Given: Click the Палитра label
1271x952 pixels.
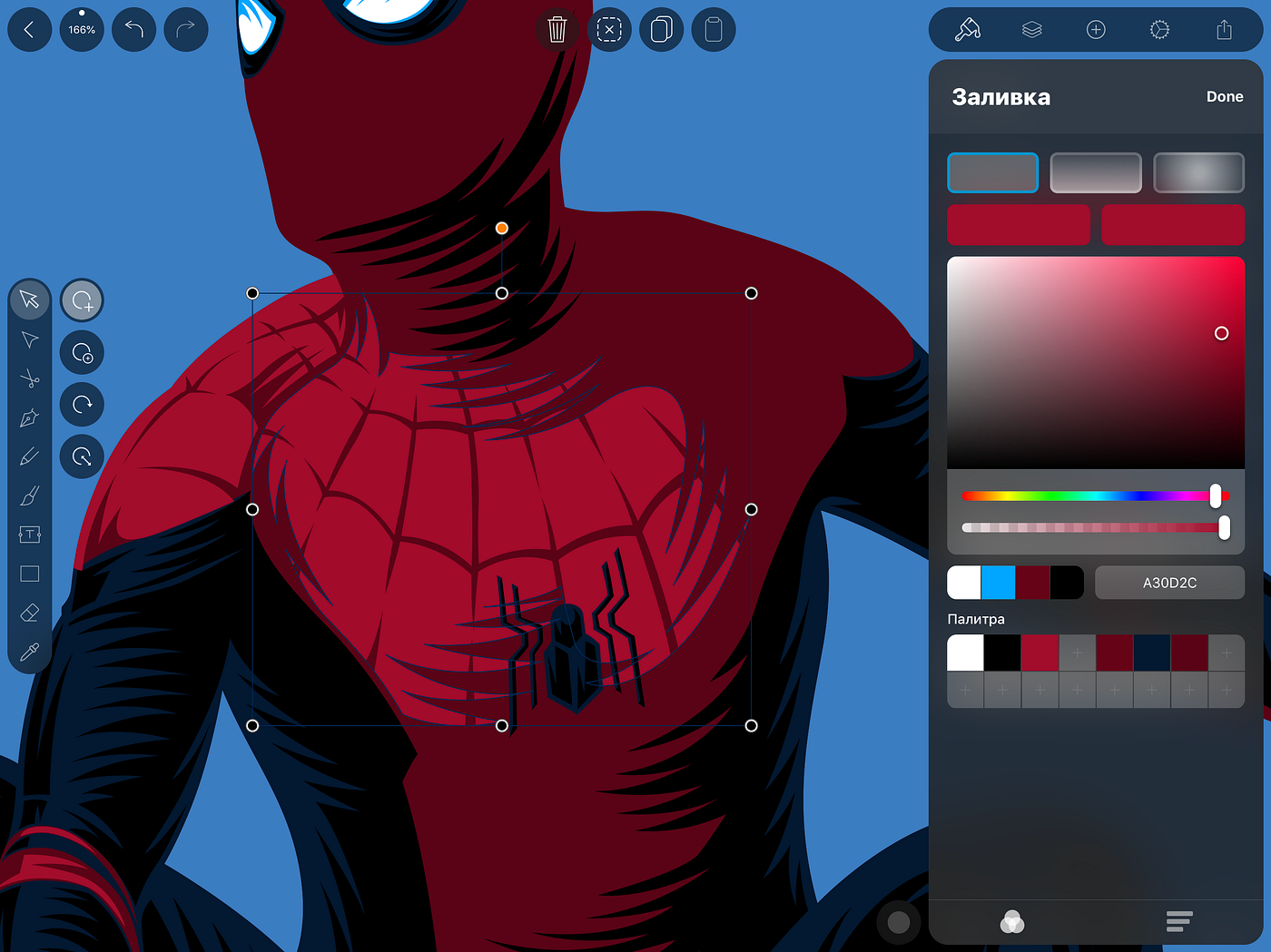Looking at the screenshot, I should 976,619.
